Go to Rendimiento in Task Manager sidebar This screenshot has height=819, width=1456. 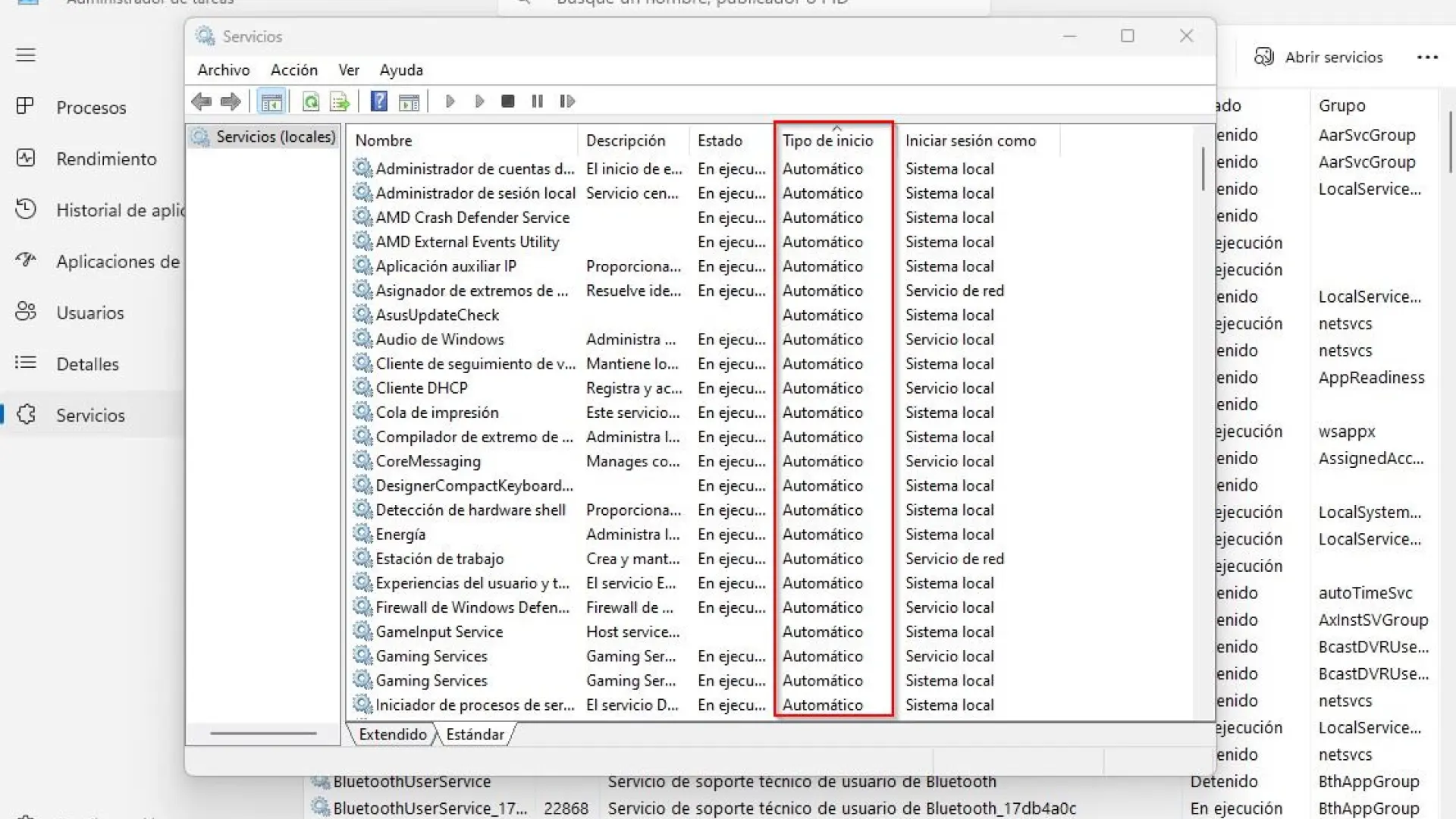[x=106, y=158]
